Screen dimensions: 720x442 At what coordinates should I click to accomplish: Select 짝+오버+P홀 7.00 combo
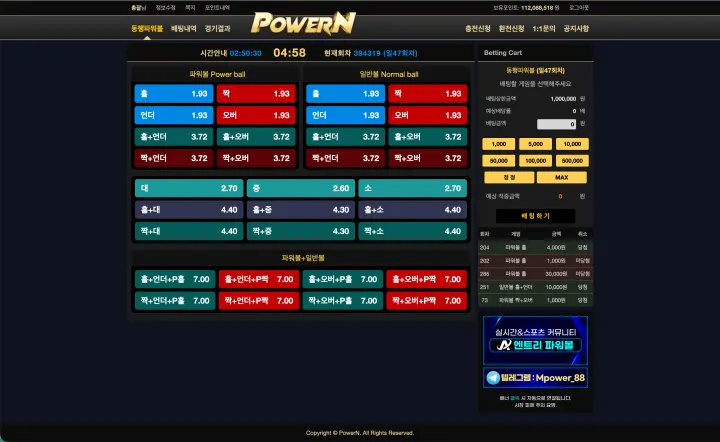343,301
